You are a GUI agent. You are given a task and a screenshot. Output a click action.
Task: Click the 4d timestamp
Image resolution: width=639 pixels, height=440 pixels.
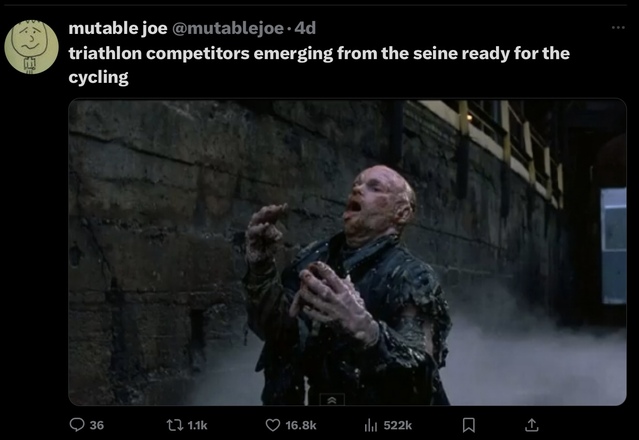(305, 28)
